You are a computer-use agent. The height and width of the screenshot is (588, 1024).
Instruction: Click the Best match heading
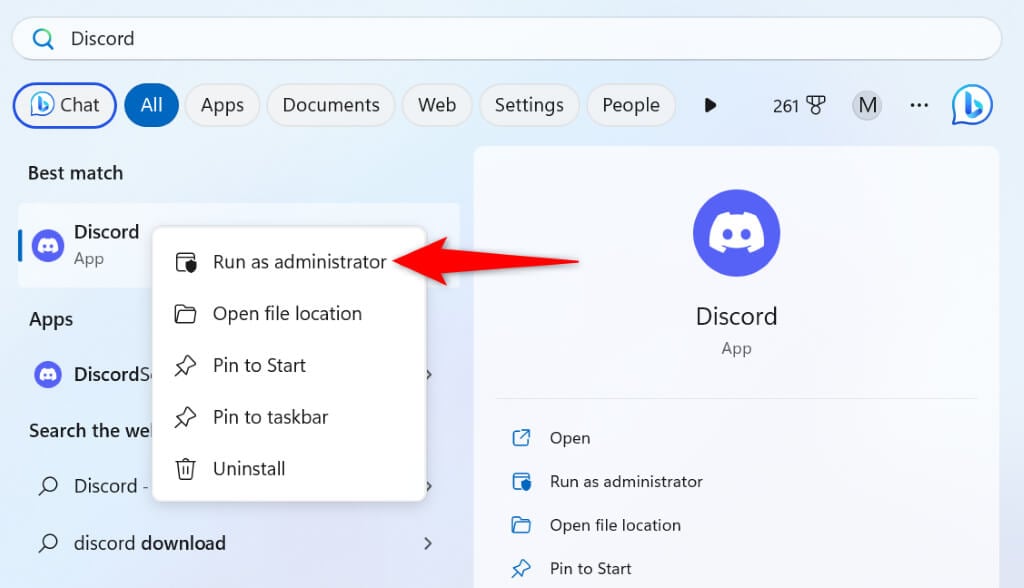click(76, 173)
